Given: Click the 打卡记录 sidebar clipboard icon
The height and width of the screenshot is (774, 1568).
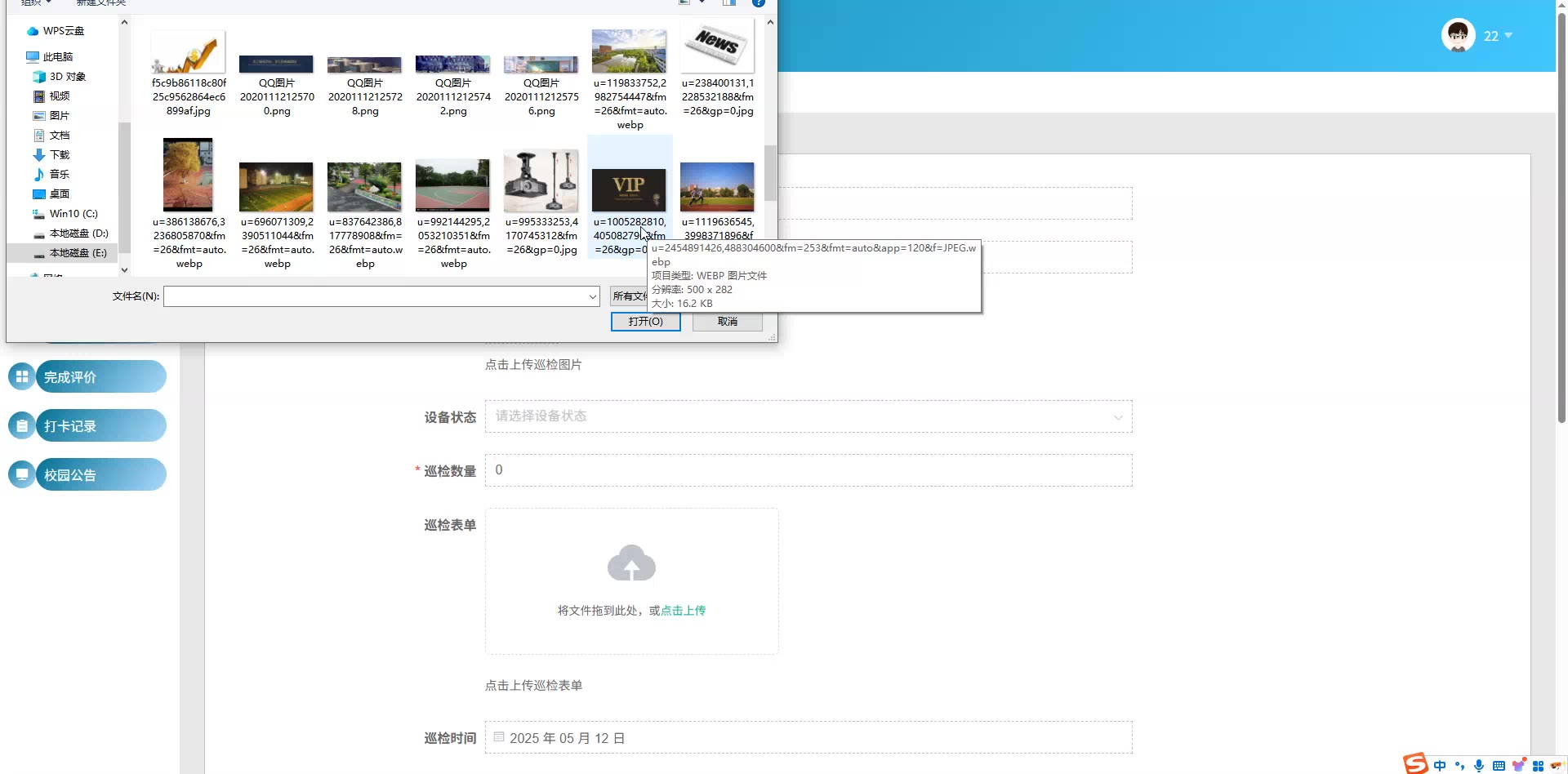Looking at the screenshot, I should 22,425.
